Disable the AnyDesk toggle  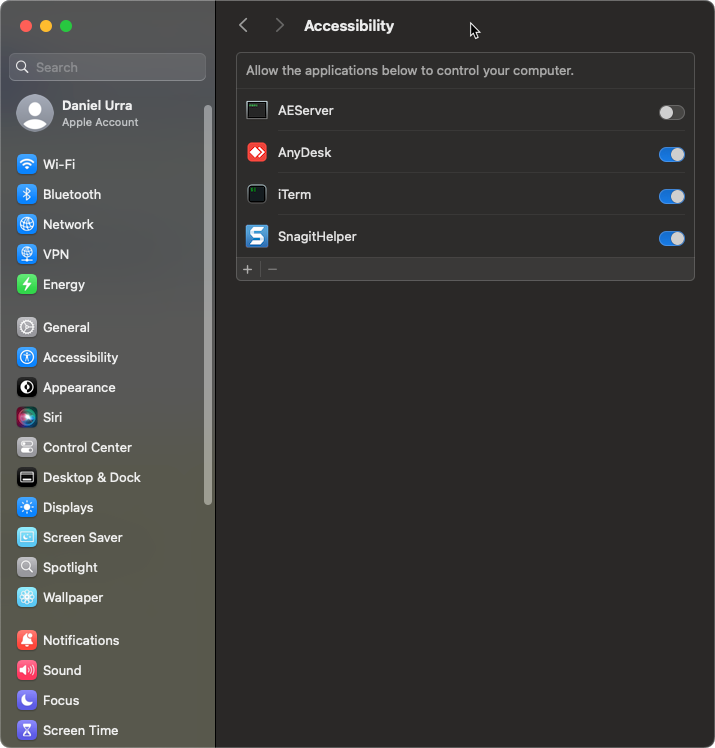(672, 155)
